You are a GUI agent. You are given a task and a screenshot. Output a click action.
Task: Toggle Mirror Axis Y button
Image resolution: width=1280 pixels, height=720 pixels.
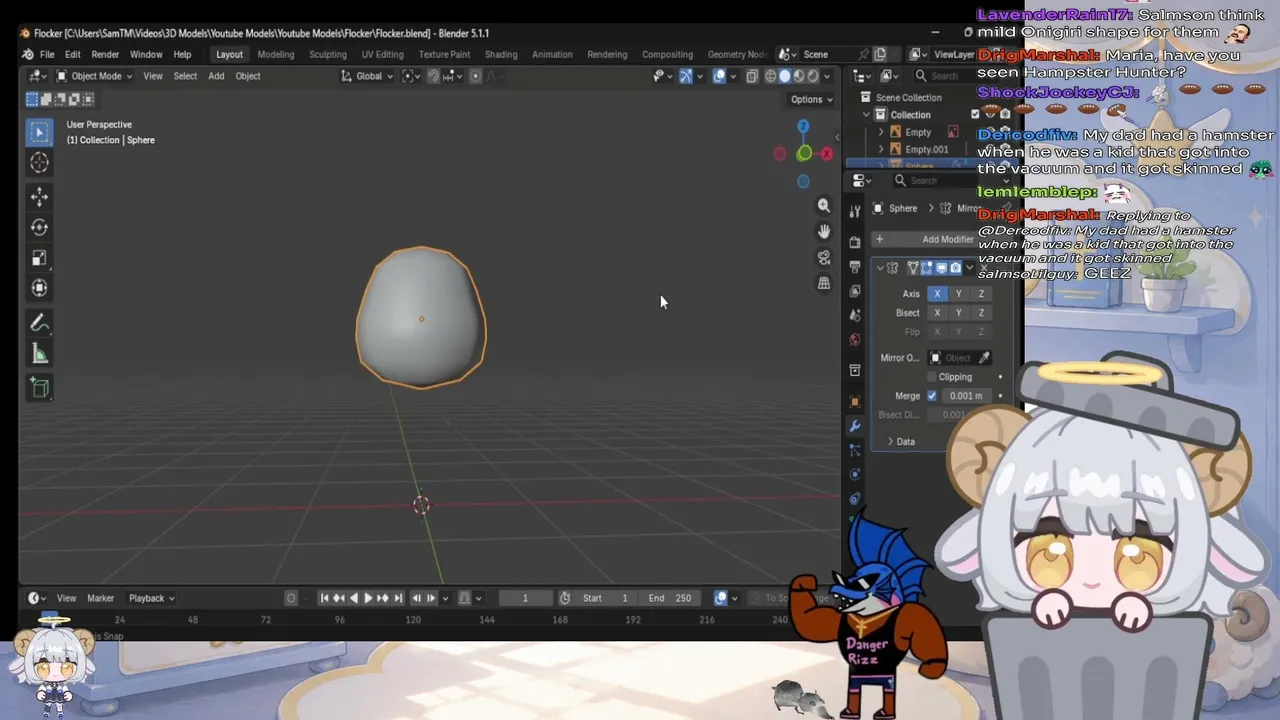(959, 294)
